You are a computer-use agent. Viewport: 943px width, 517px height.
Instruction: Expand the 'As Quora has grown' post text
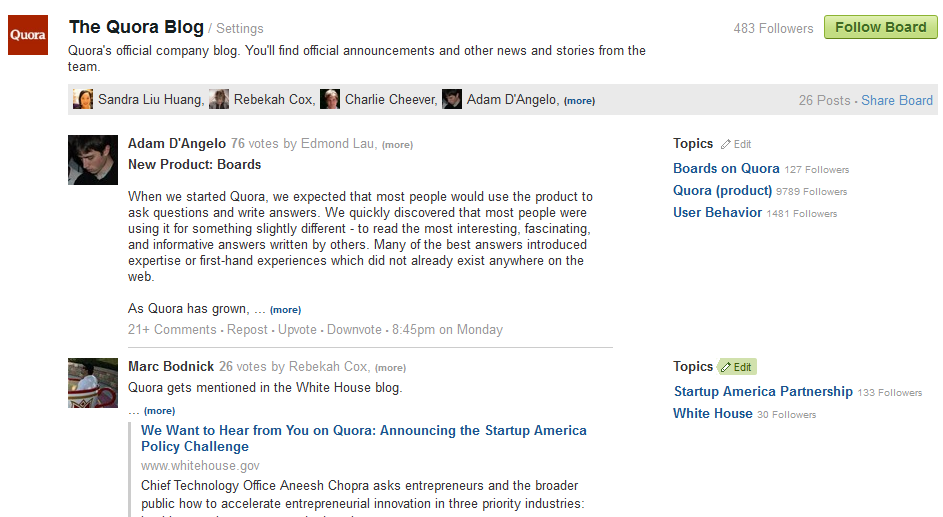point(285,310)
